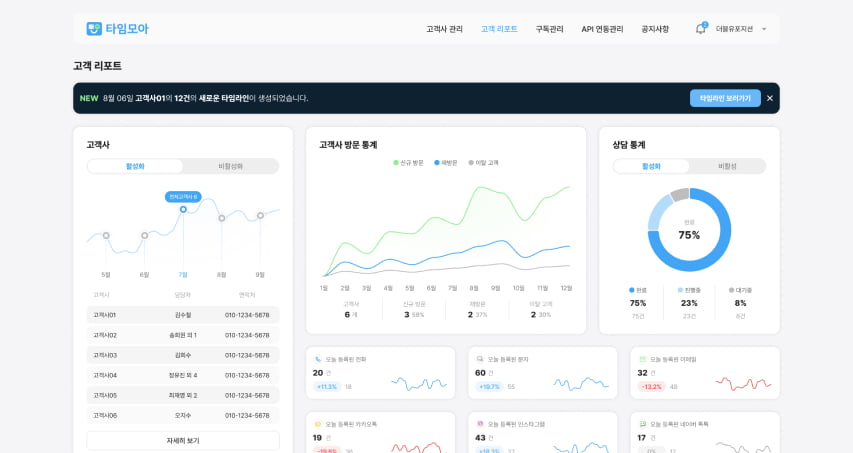Image resolution: width=853 pixels, height=453 pixels.
Task: Open the notification bell
Action: [700, 29]
